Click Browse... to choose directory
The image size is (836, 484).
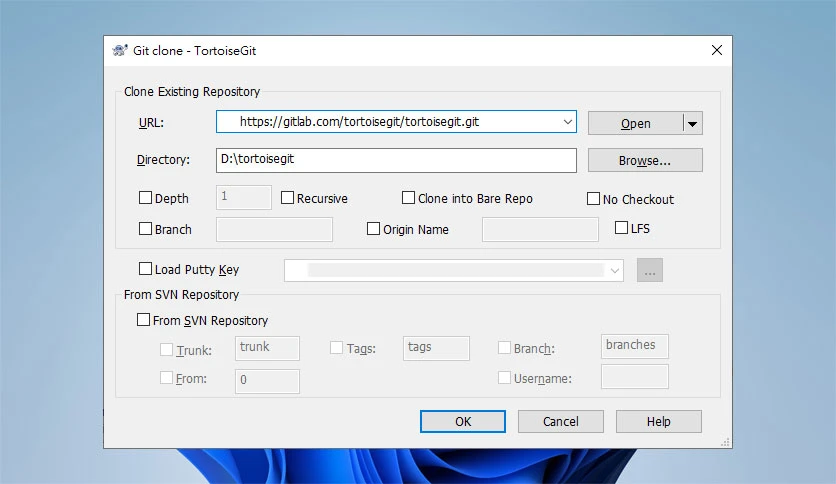point(645,160)
